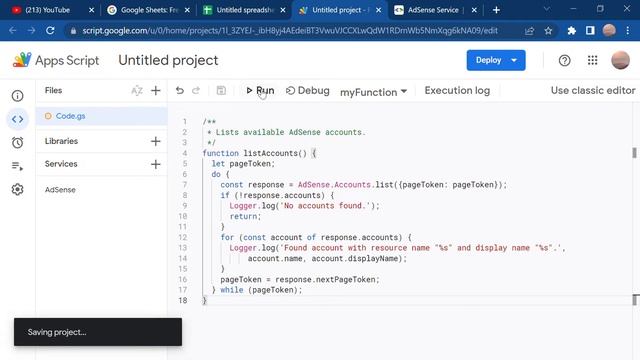Image resolution: width=640 pixels, height=360 pixels.
Task: Share this page via address bar icon
Action: [529, 31]
